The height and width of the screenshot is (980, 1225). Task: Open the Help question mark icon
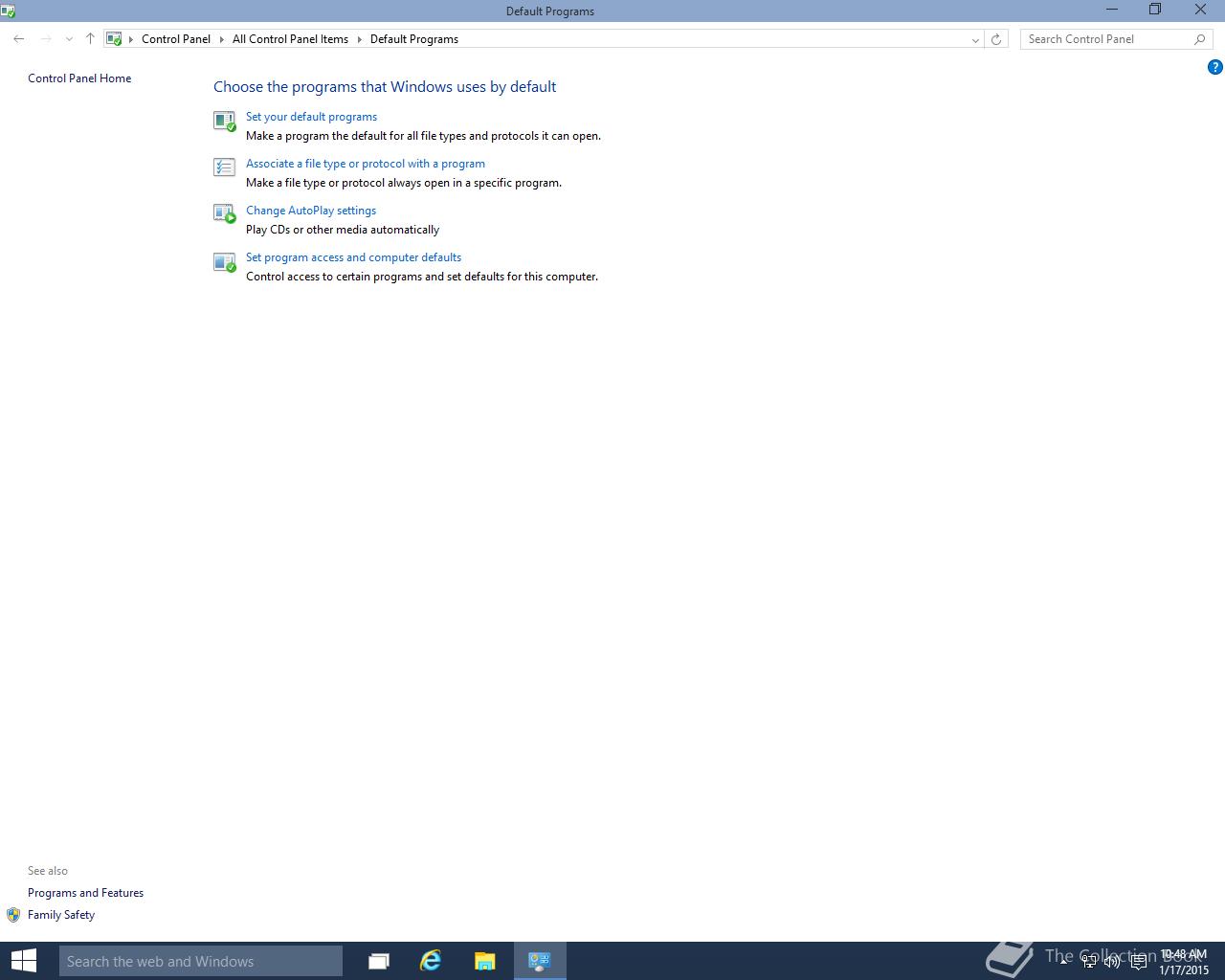[1214, 67]
